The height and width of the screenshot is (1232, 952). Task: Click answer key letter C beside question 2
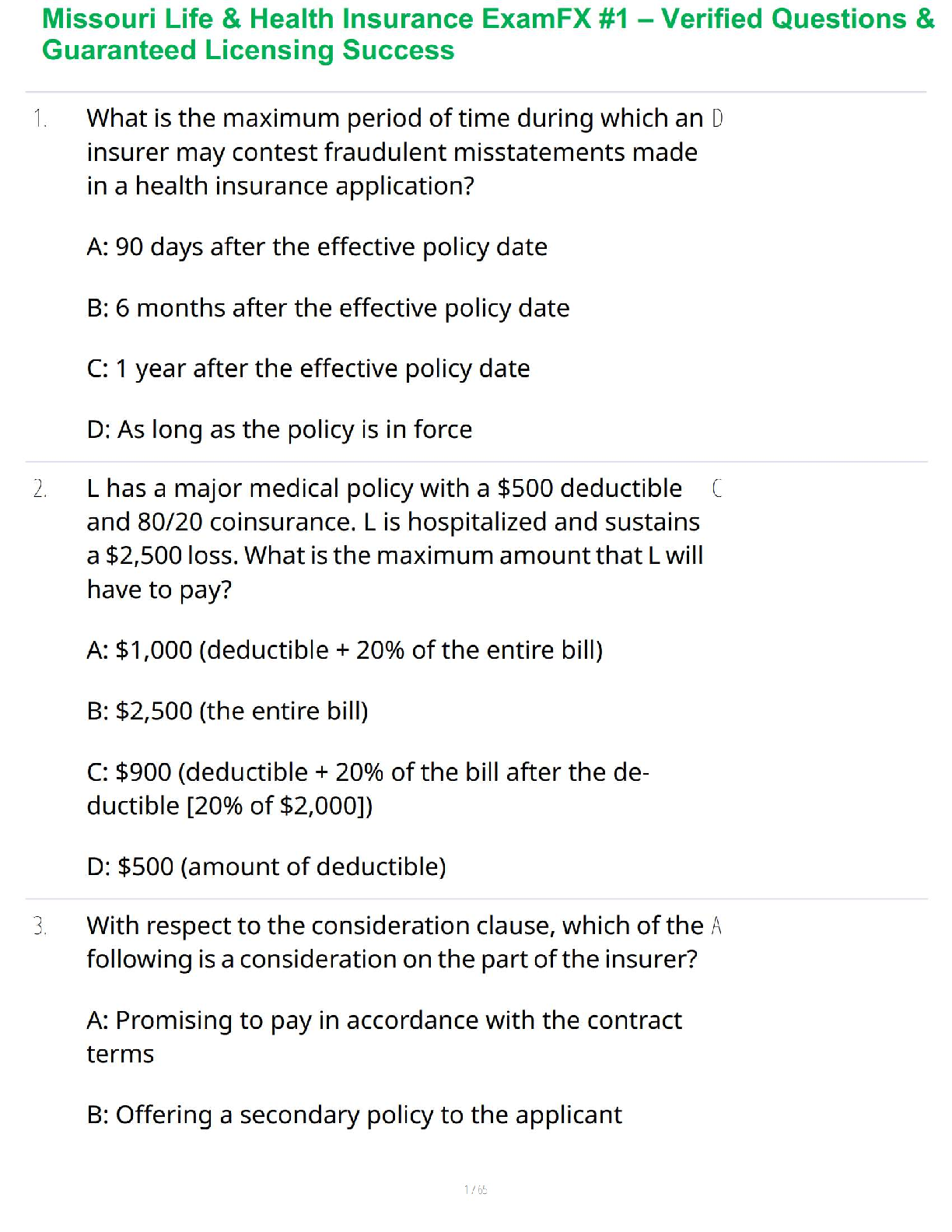tap(716, 489)
